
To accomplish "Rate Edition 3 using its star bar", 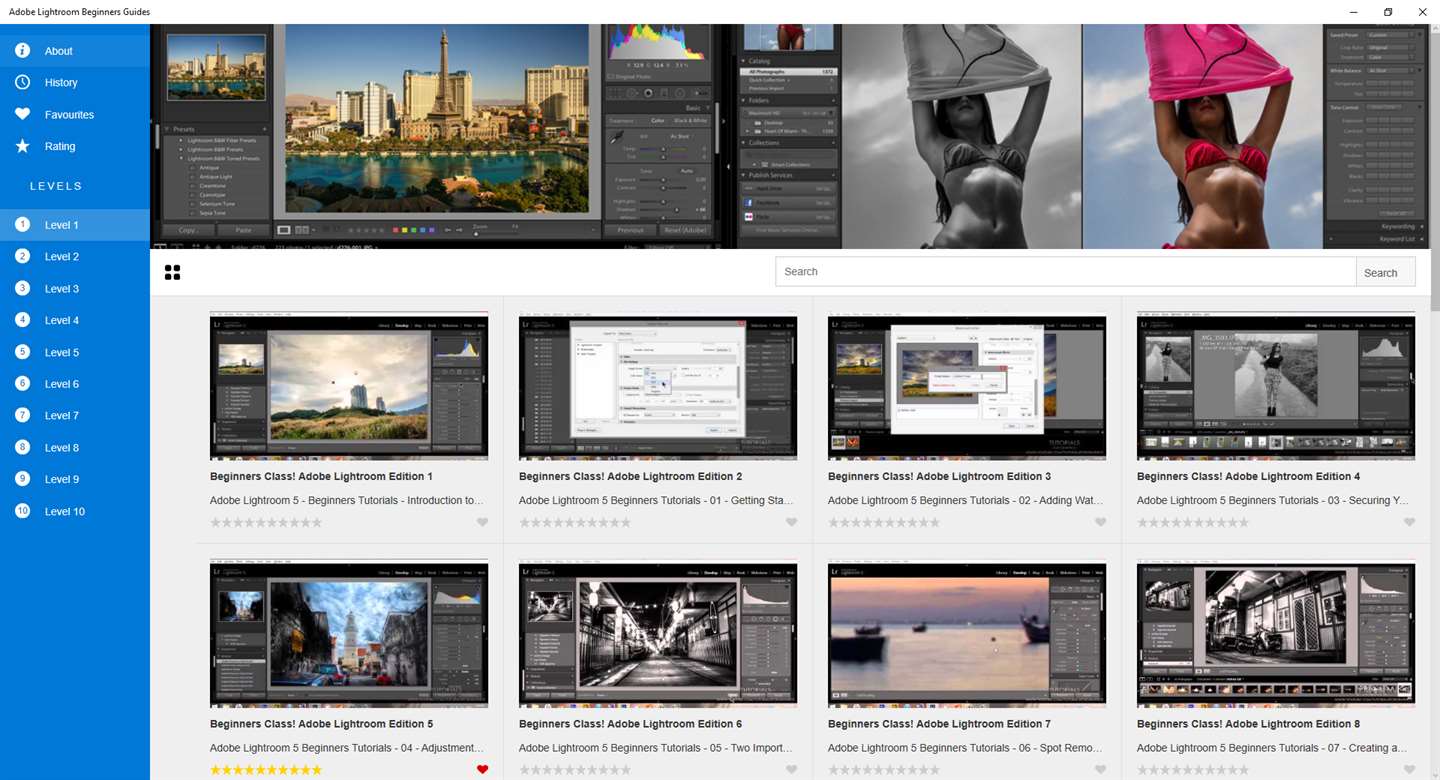I will click(884, 522).
